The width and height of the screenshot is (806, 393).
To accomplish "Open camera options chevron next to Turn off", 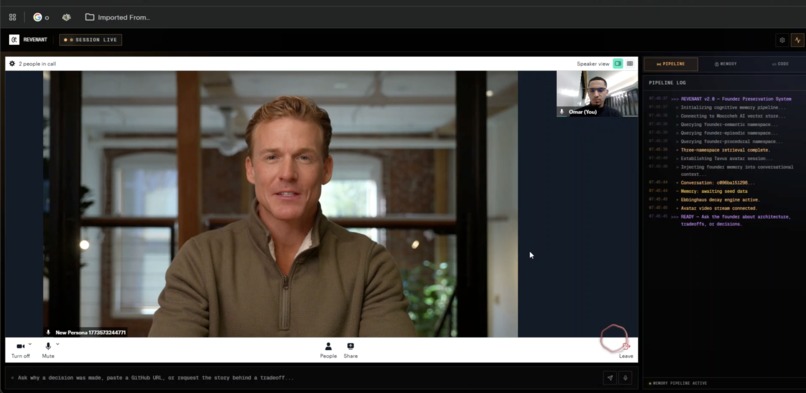I will [x=30, y=344].
